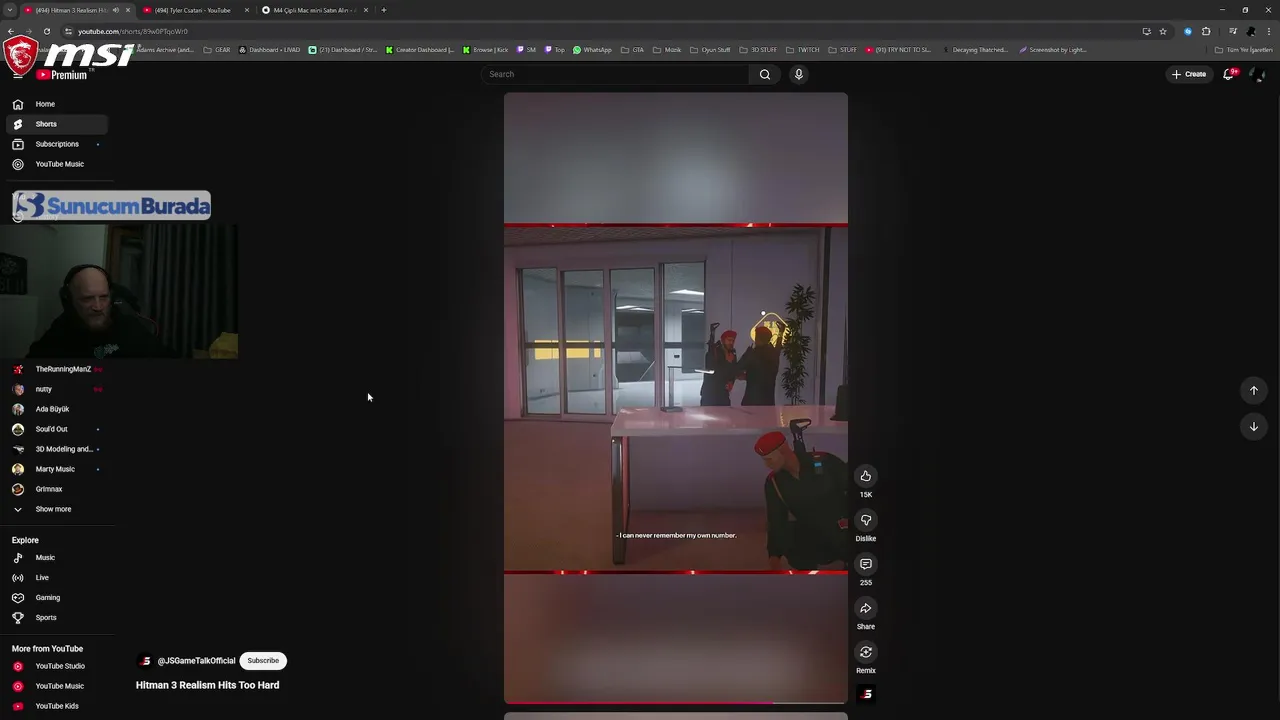Screen dimensions: 1280x720
Task: Go to previous Short with up arrow
Action: point(1253,391)
